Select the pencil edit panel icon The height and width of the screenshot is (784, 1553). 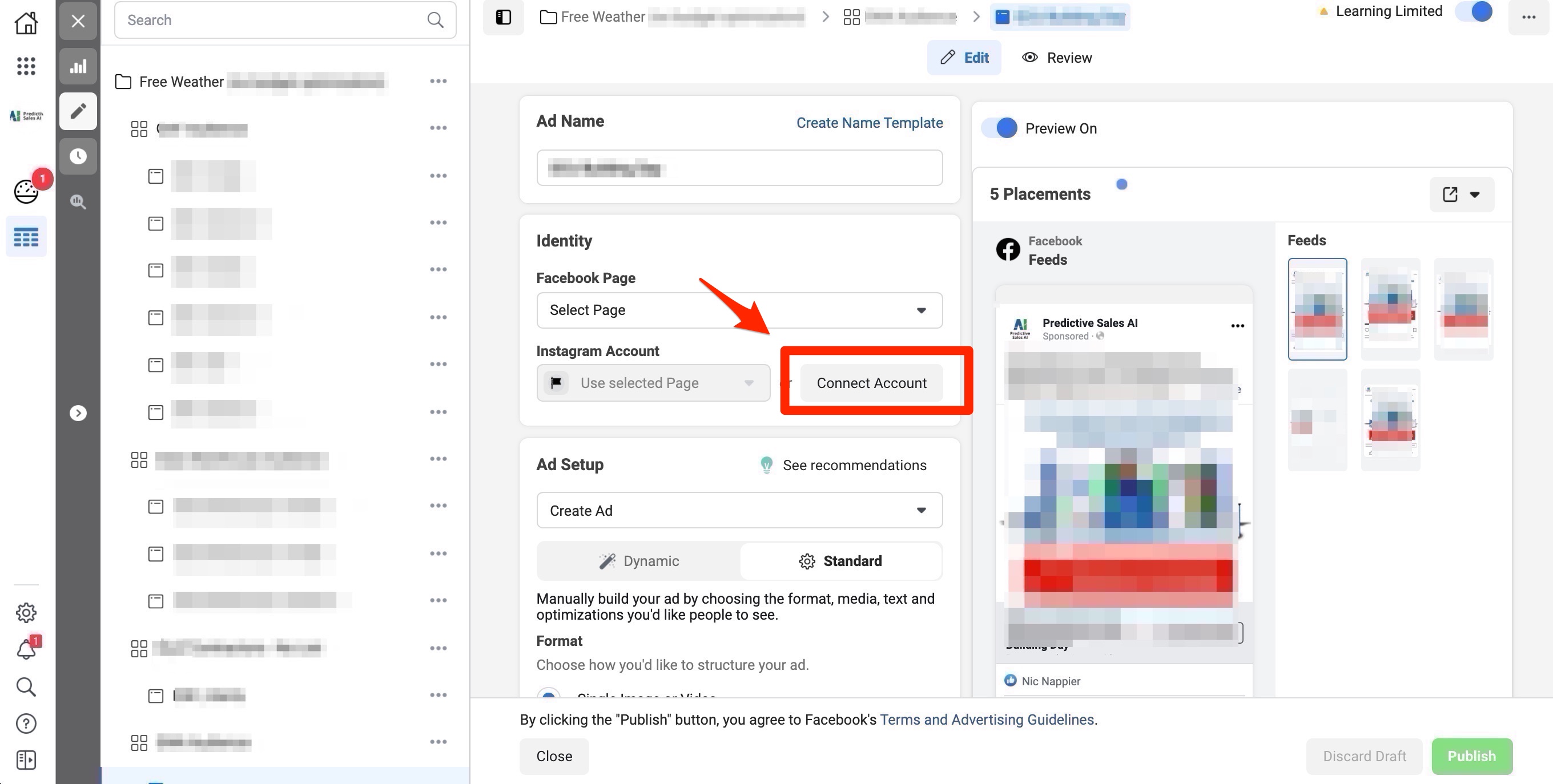click(78, 111)
